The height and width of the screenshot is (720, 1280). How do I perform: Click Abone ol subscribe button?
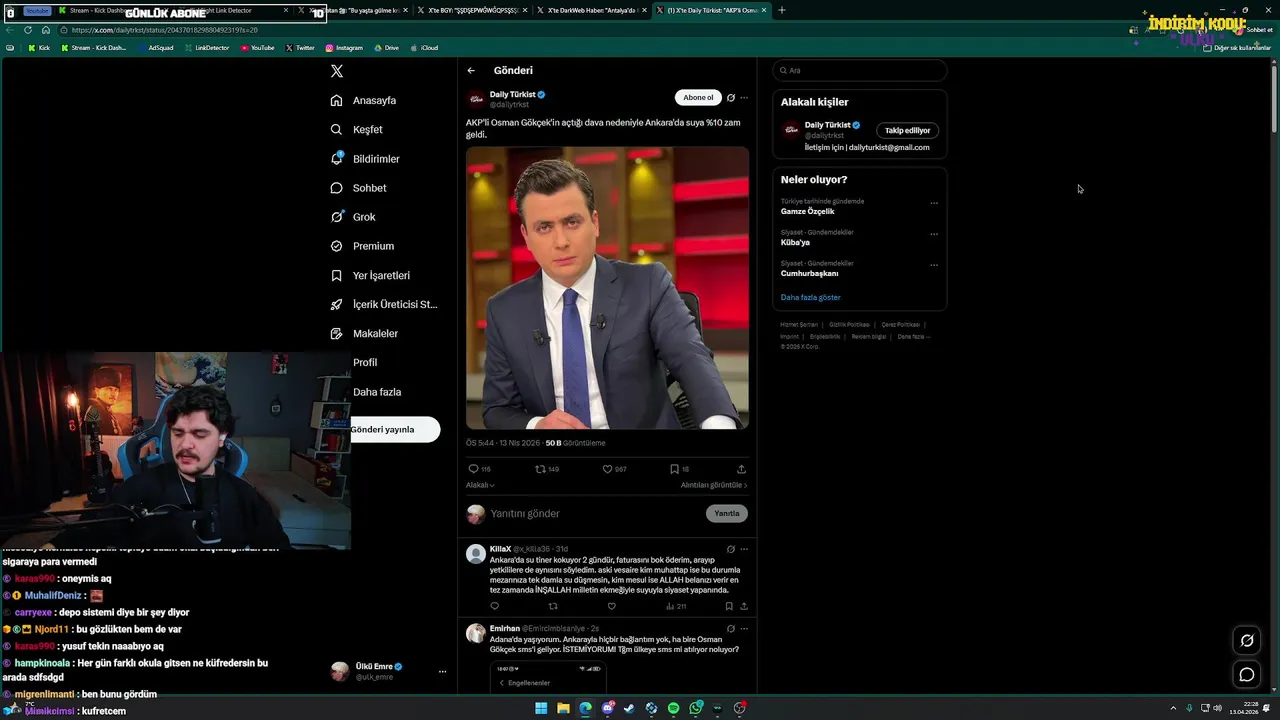point(698,98)
